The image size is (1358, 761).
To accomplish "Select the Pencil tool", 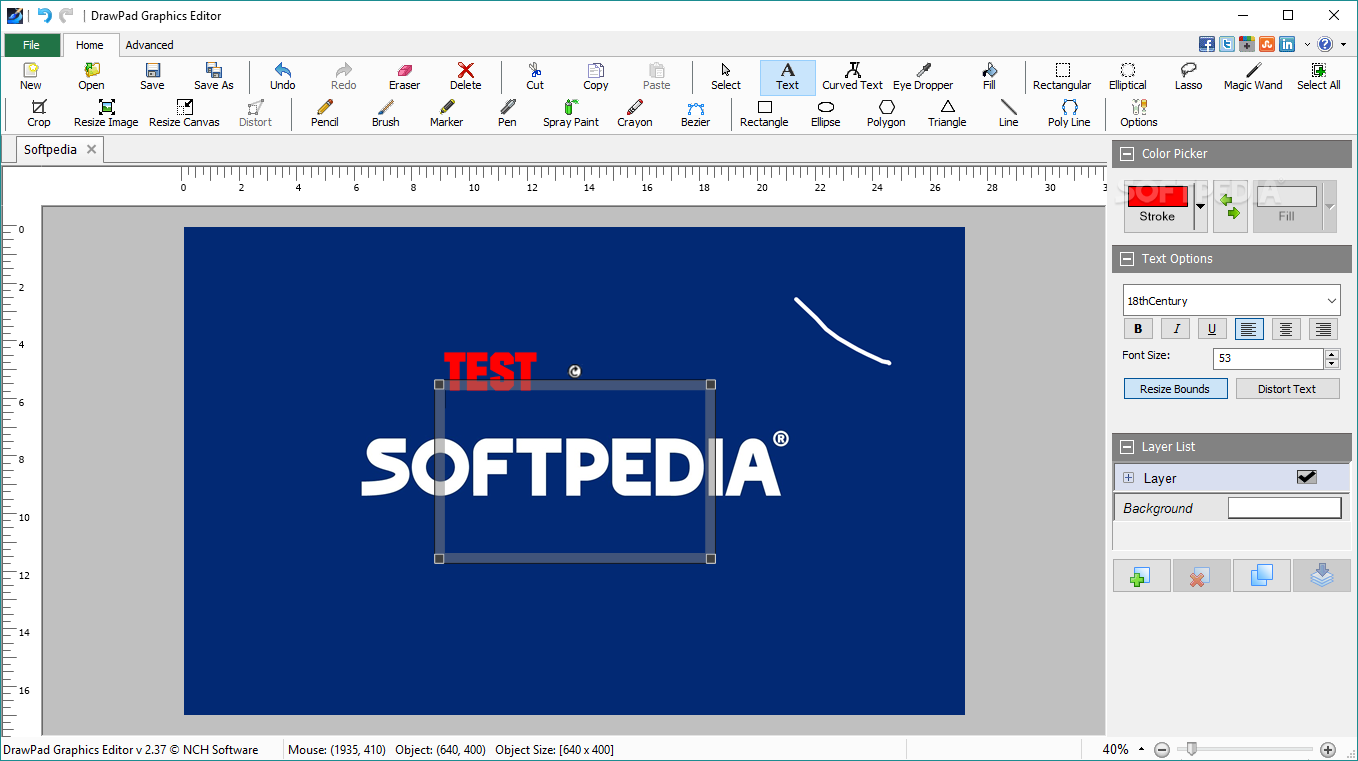I will [x=324, y=113].
